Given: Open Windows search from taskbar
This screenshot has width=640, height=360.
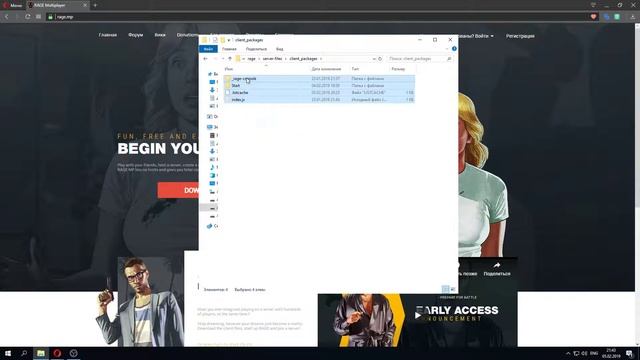Looking at the screenshot, I should [24, 353].
